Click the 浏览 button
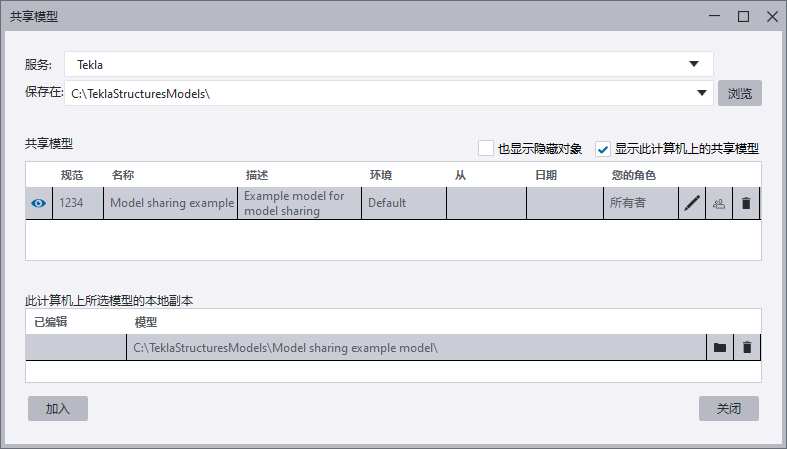The image size is (787, 449). (x=739, y=93)
